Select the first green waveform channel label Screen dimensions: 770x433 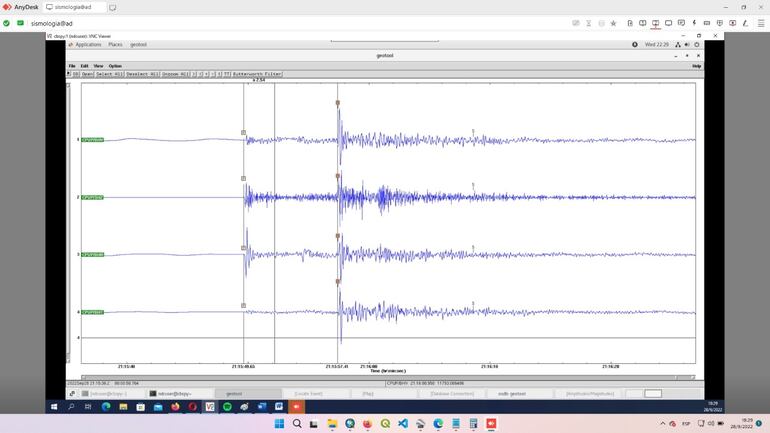93,140
